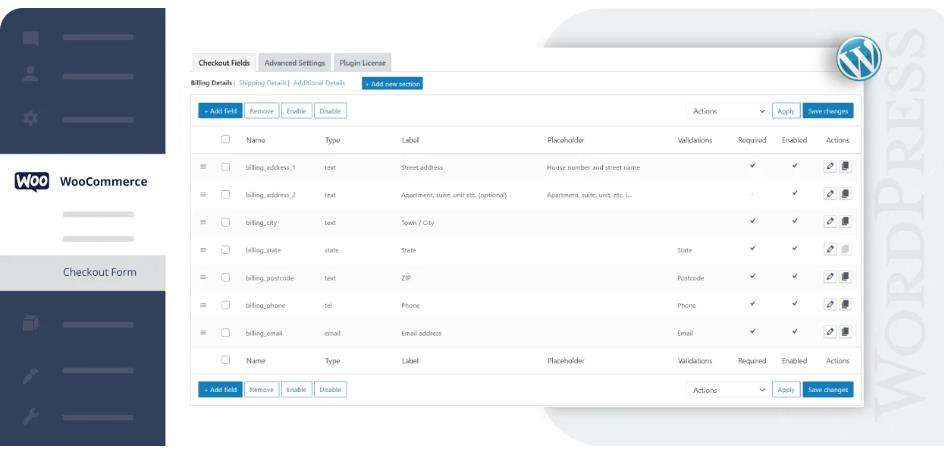The width and height of the screenshot is (944, 462).
Task: Grab the drag handle of billing_address_2
Action: [203, 194]
